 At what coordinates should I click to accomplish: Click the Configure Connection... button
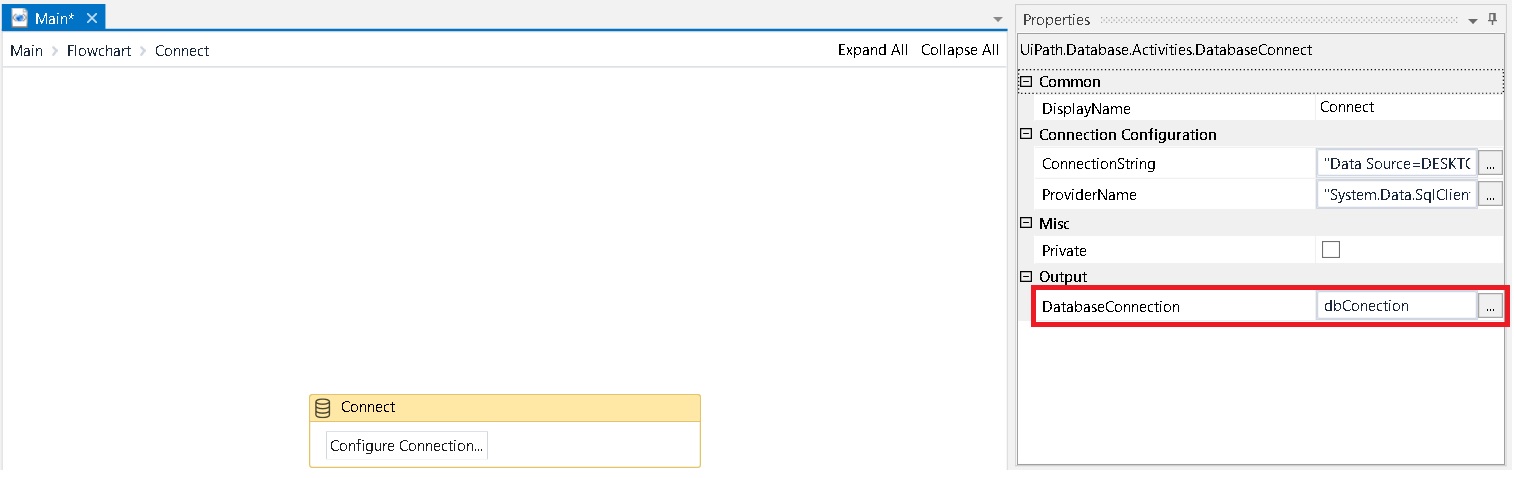point(407,446)
